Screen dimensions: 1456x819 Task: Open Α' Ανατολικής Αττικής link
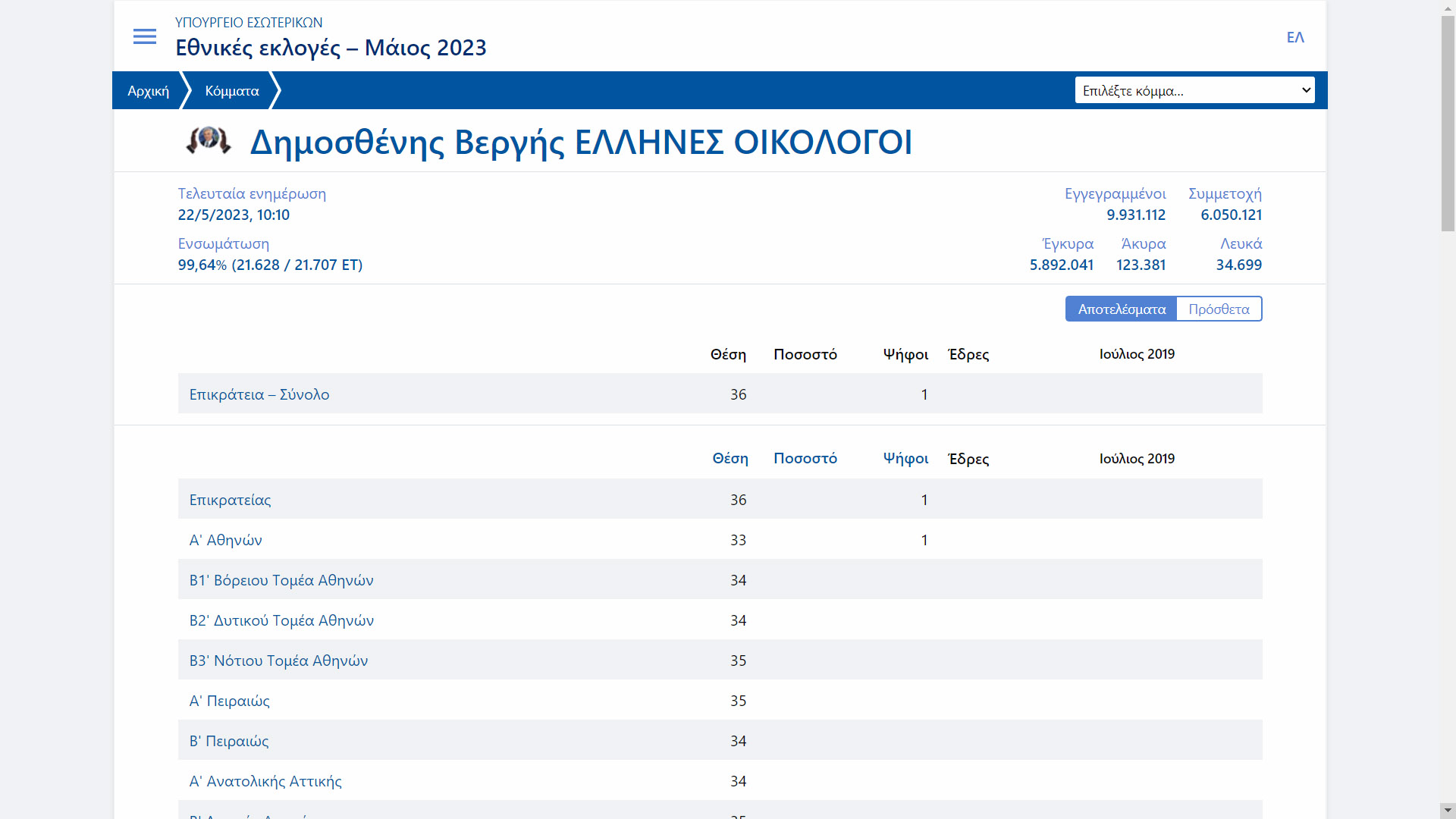tap(265, 781)
